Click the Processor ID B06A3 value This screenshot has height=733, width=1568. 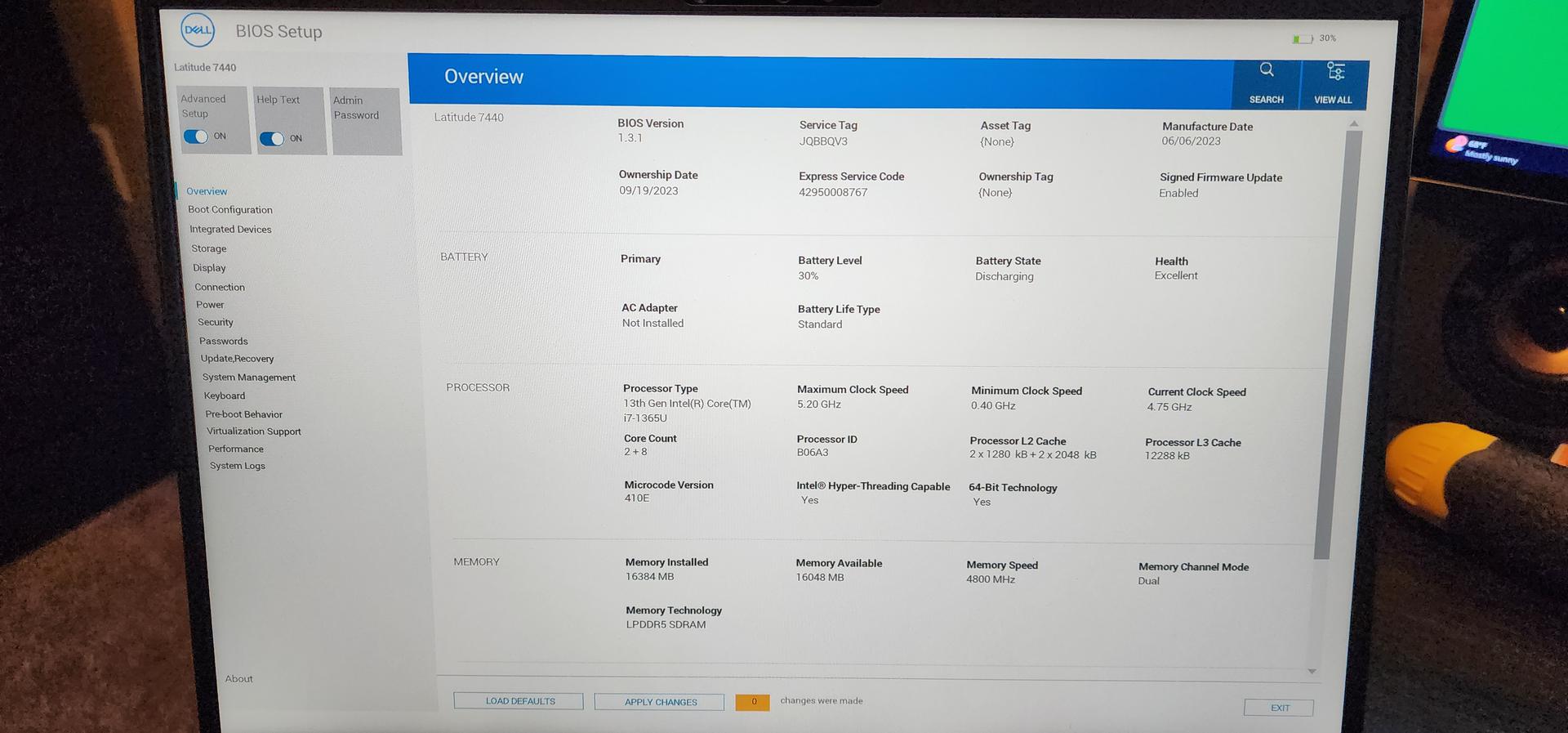(x=813, y=452)
